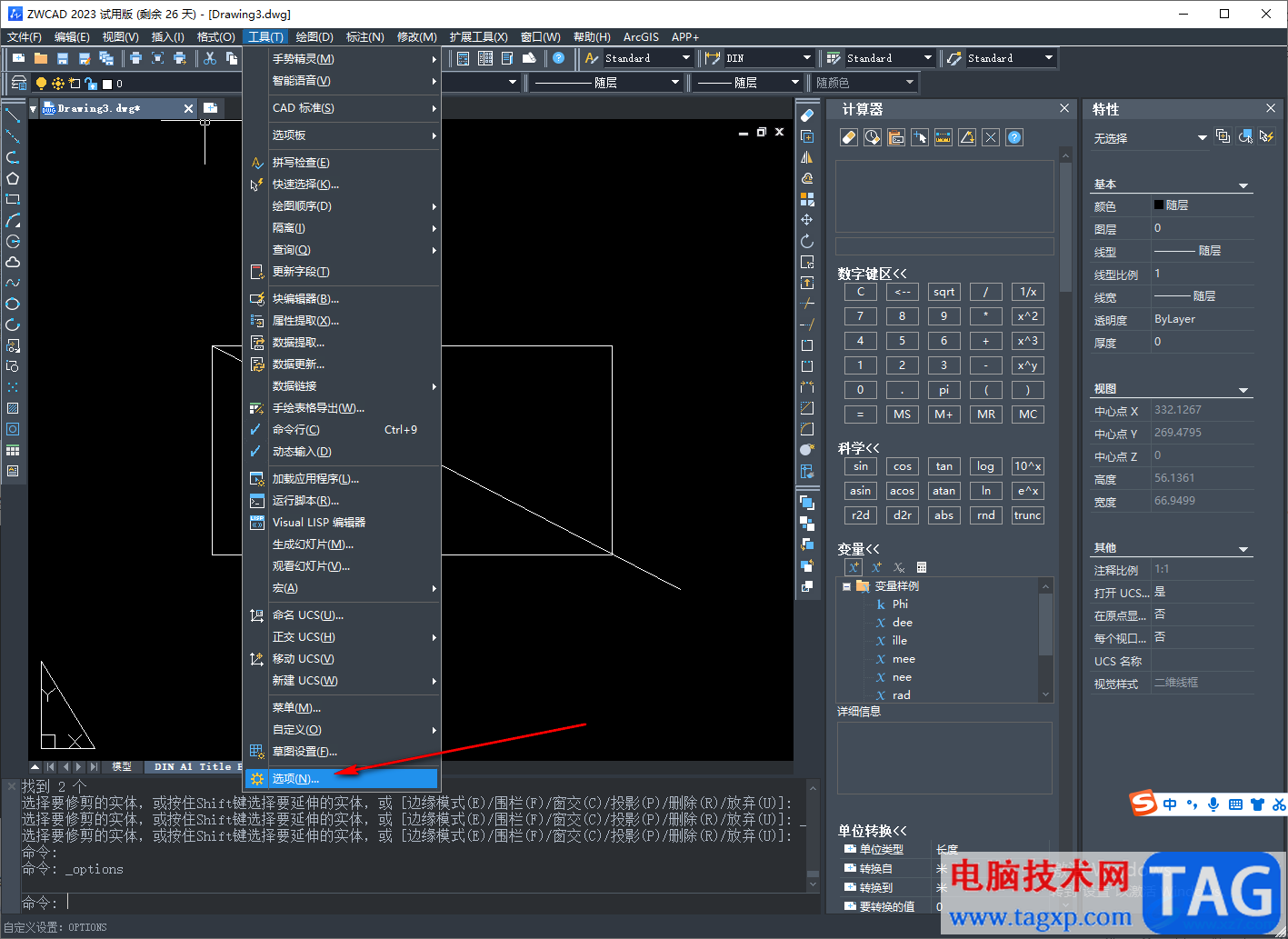The height and width of the screenshot is (939, 1288).
Task: Click the Move tool in modify toolbar
Action: click(x=806, y=220)
